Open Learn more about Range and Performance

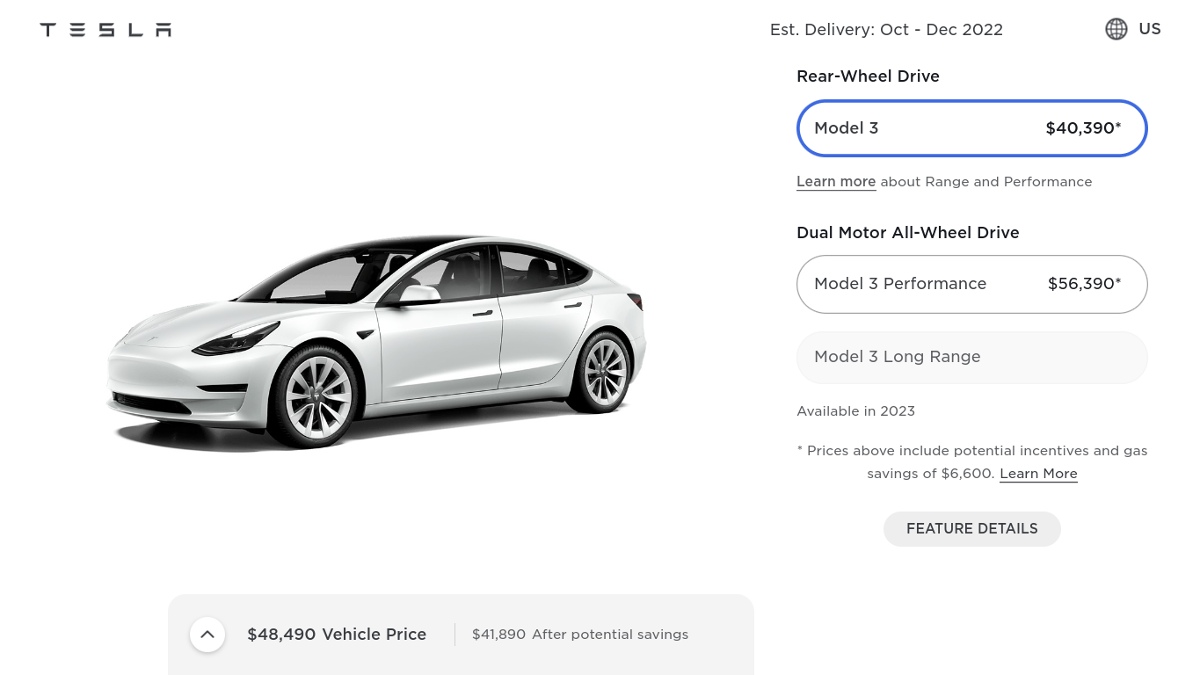click(x=836, y=182)
